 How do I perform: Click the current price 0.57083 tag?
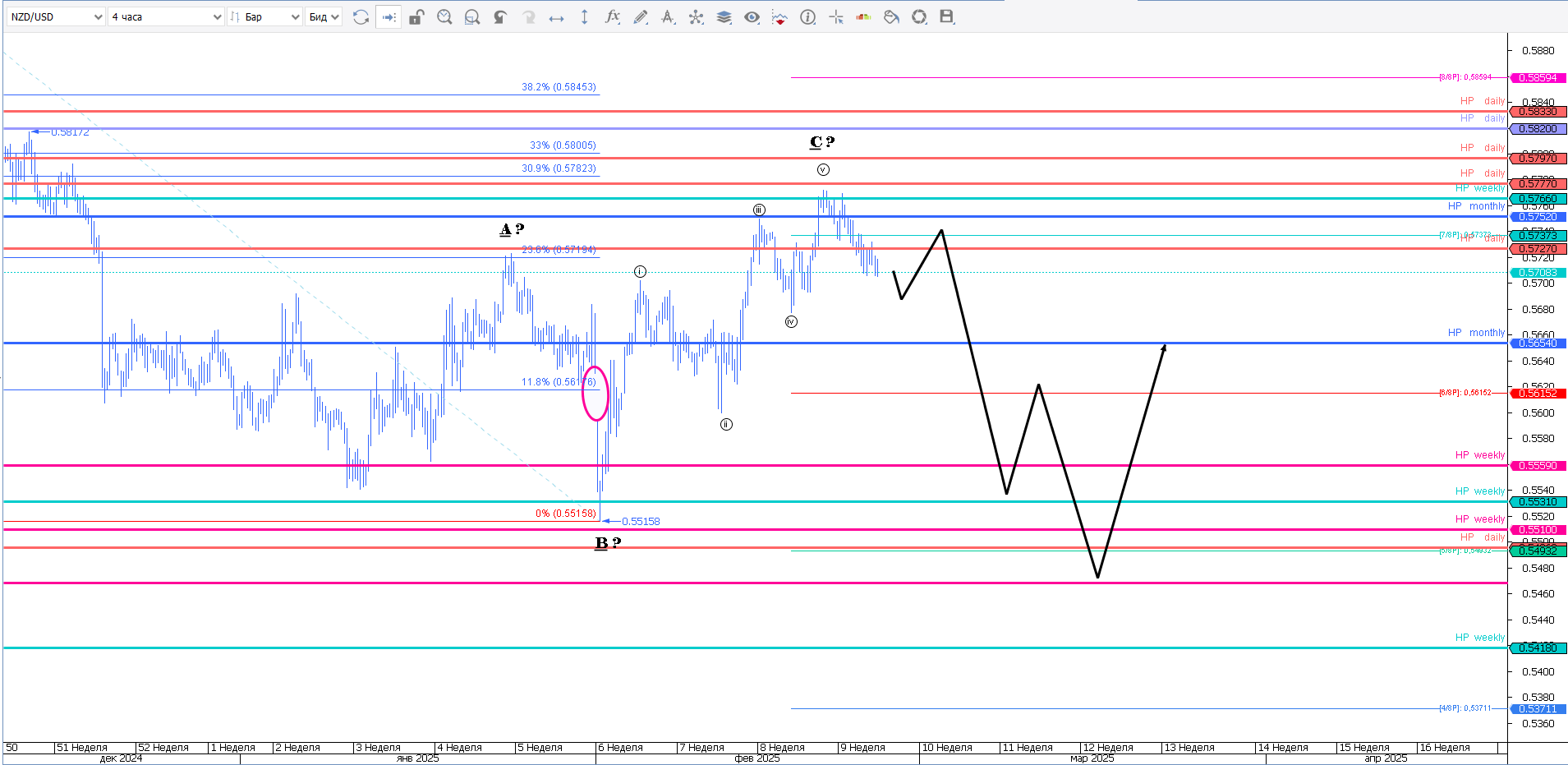coord(1538,273)
